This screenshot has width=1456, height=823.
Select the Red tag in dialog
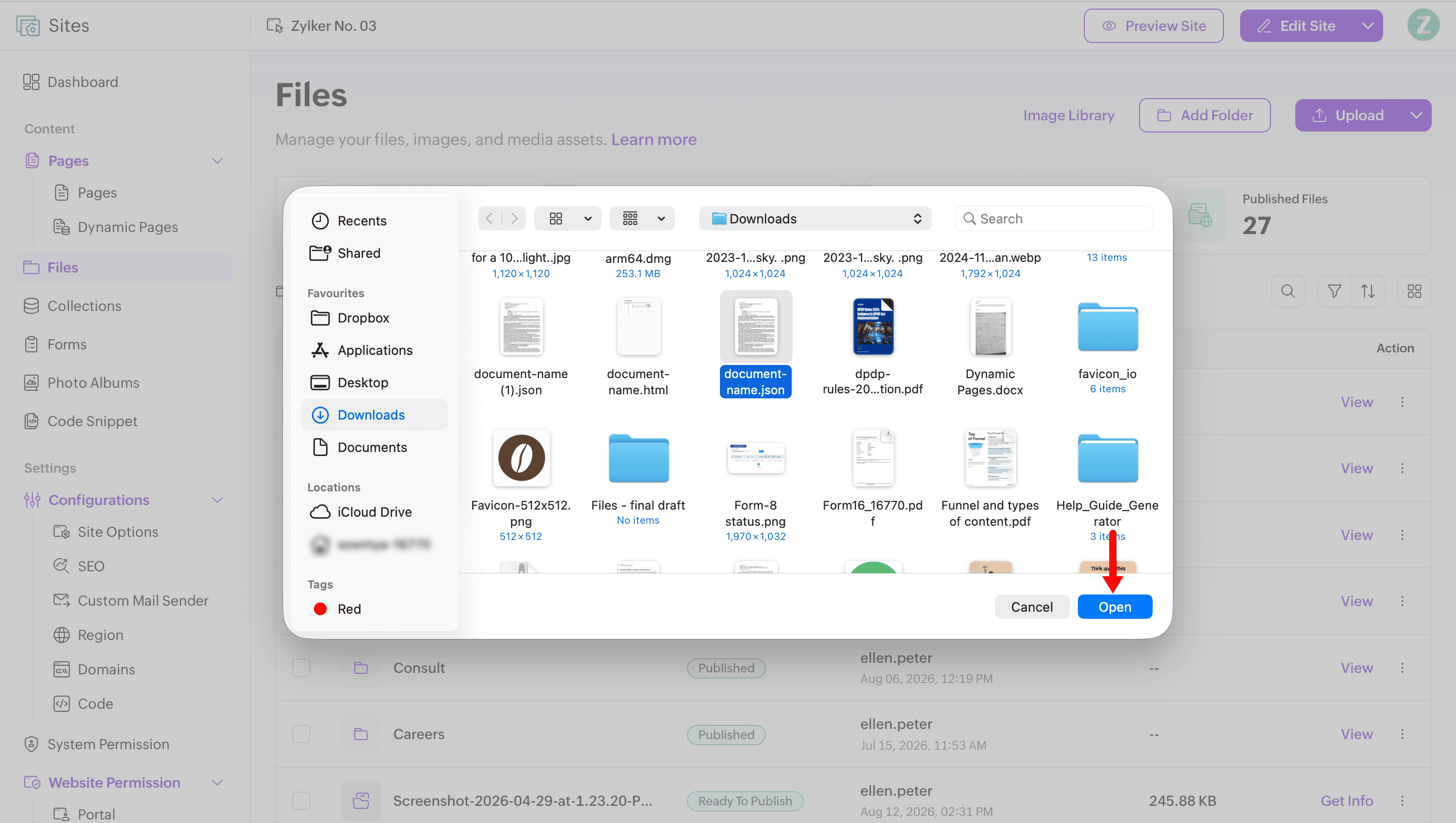337,608
